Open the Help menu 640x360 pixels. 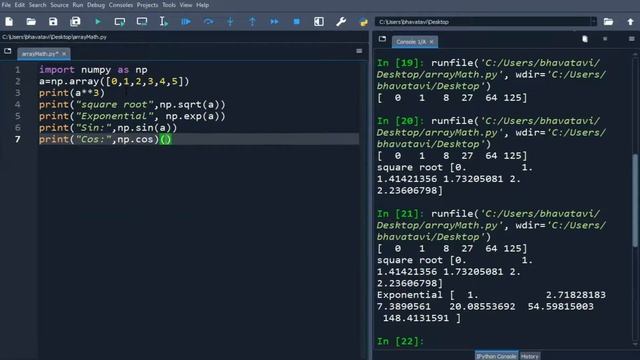(202, 5)
